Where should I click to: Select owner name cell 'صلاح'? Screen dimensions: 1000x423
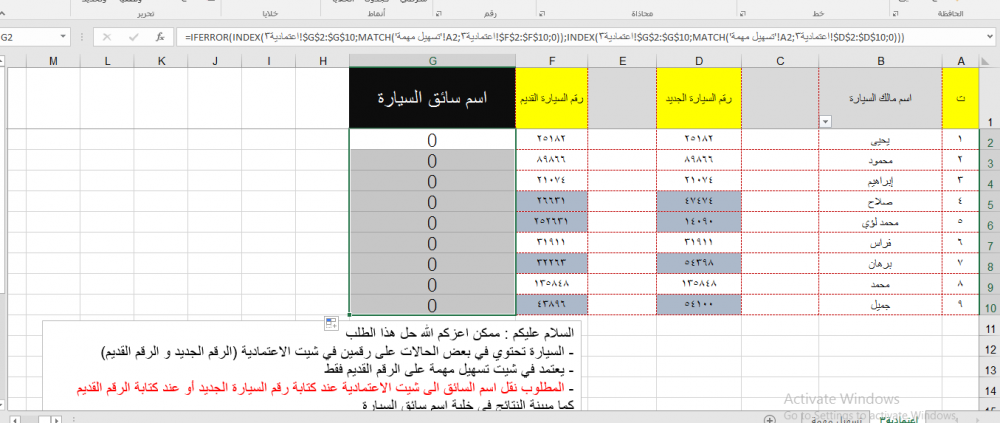(x=881, y=201)
